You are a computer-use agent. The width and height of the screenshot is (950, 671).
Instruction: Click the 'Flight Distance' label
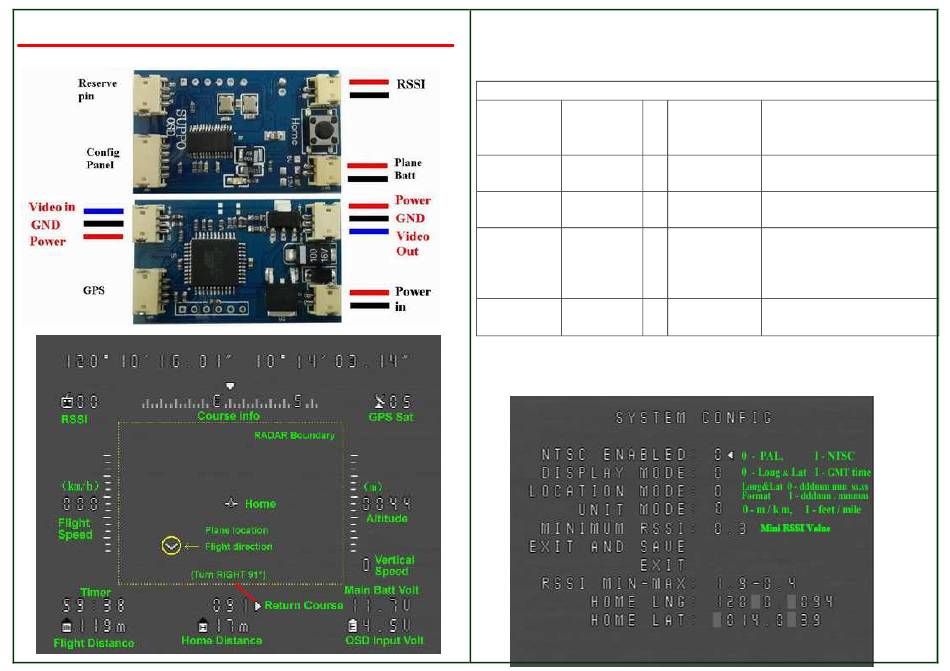tap(94, 643)
